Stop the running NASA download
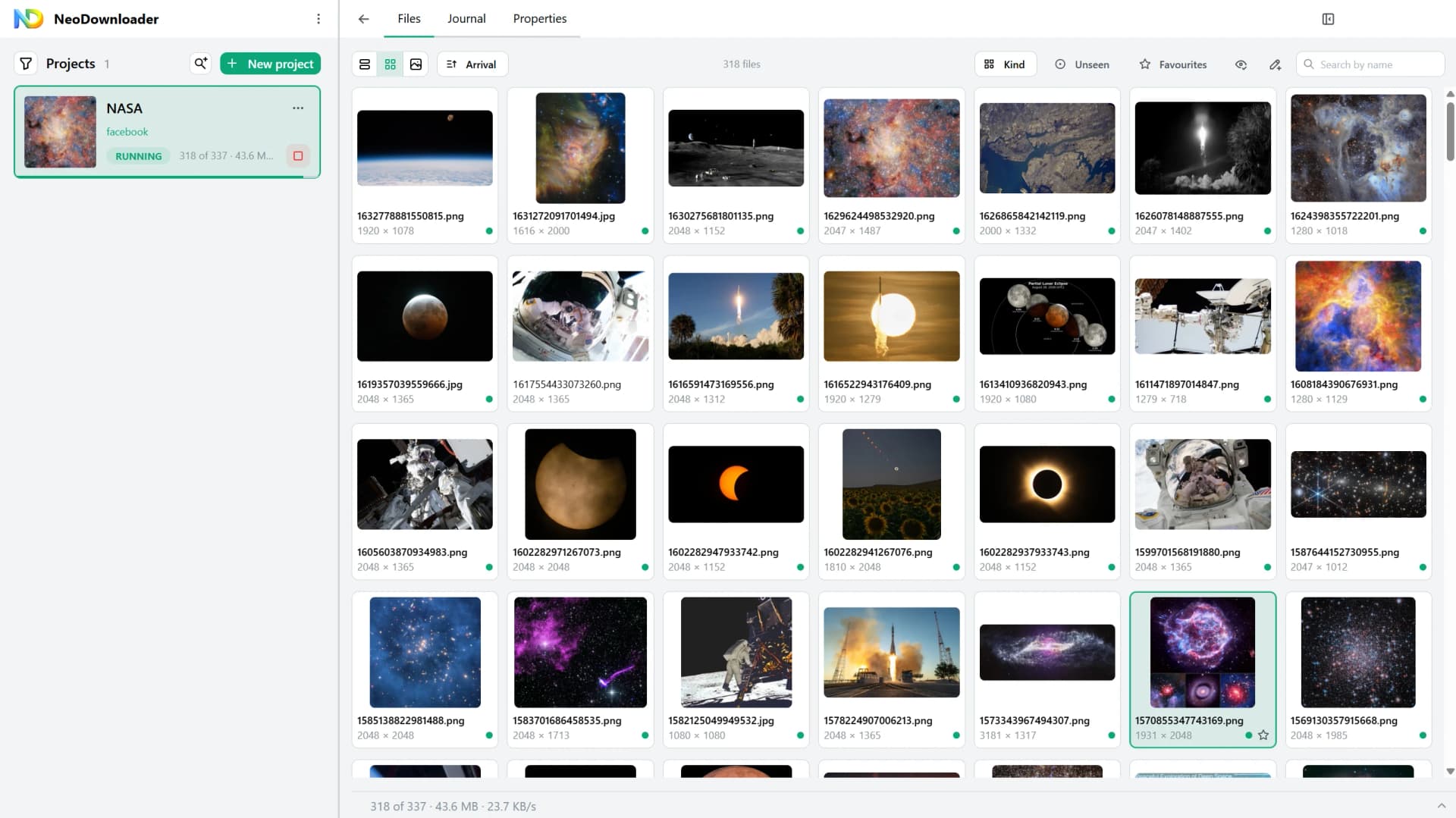 (298, 155)
